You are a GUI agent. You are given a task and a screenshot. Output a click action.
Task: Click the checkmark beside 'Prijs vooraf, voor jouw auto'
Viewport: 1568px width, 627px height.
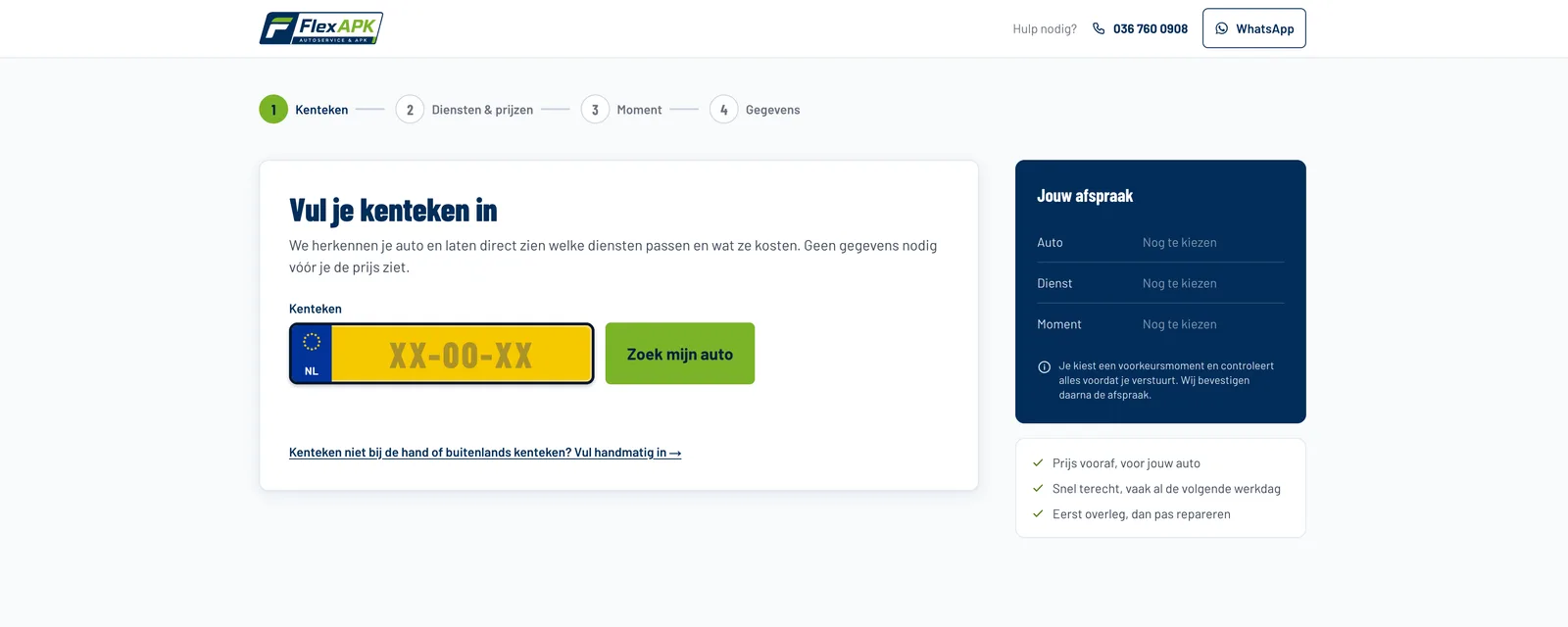(1038, 463)
